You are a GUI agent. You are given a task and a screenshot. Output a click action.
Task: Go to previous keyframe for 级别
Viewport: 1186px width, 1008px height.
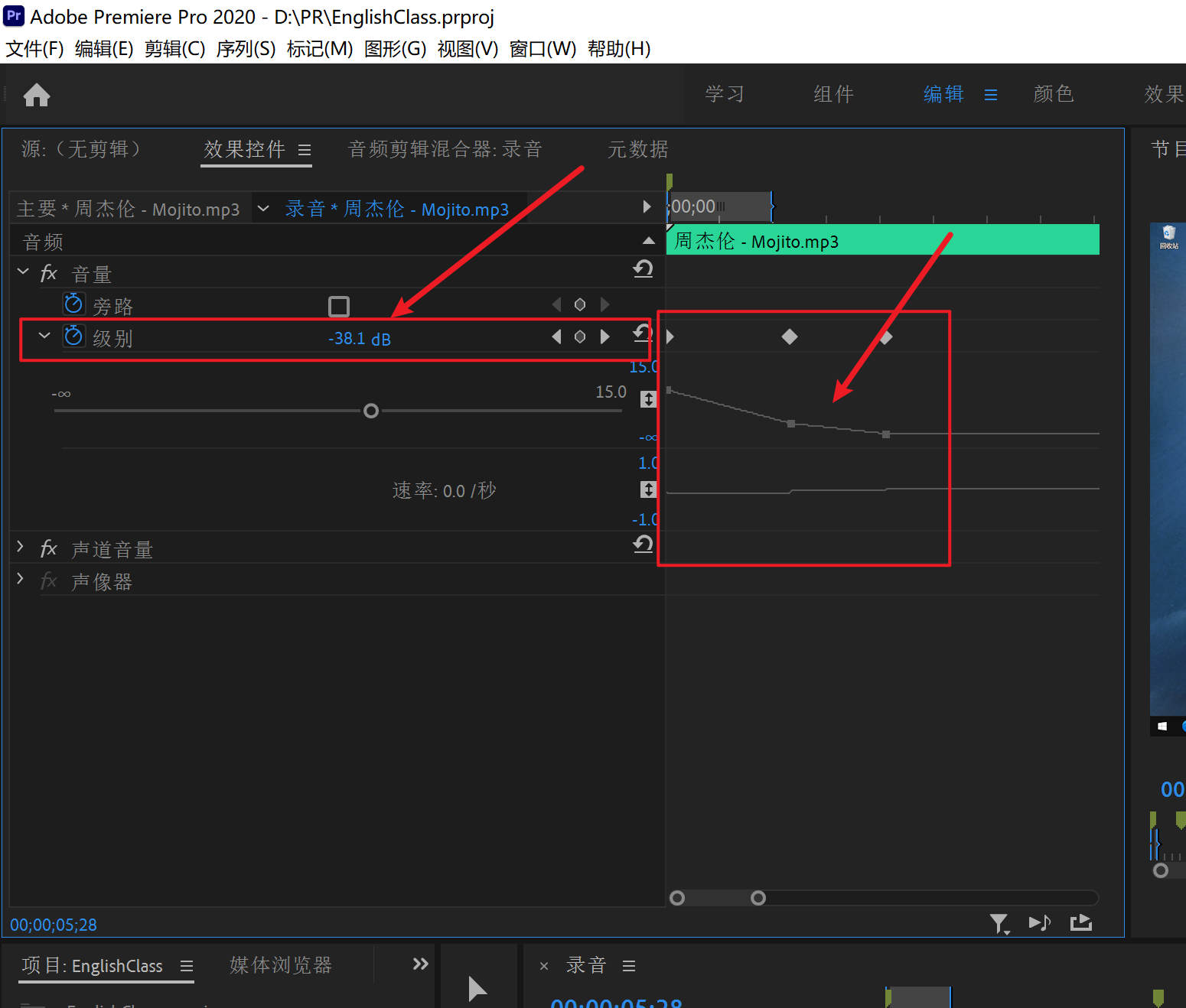[x=556, y=337]
